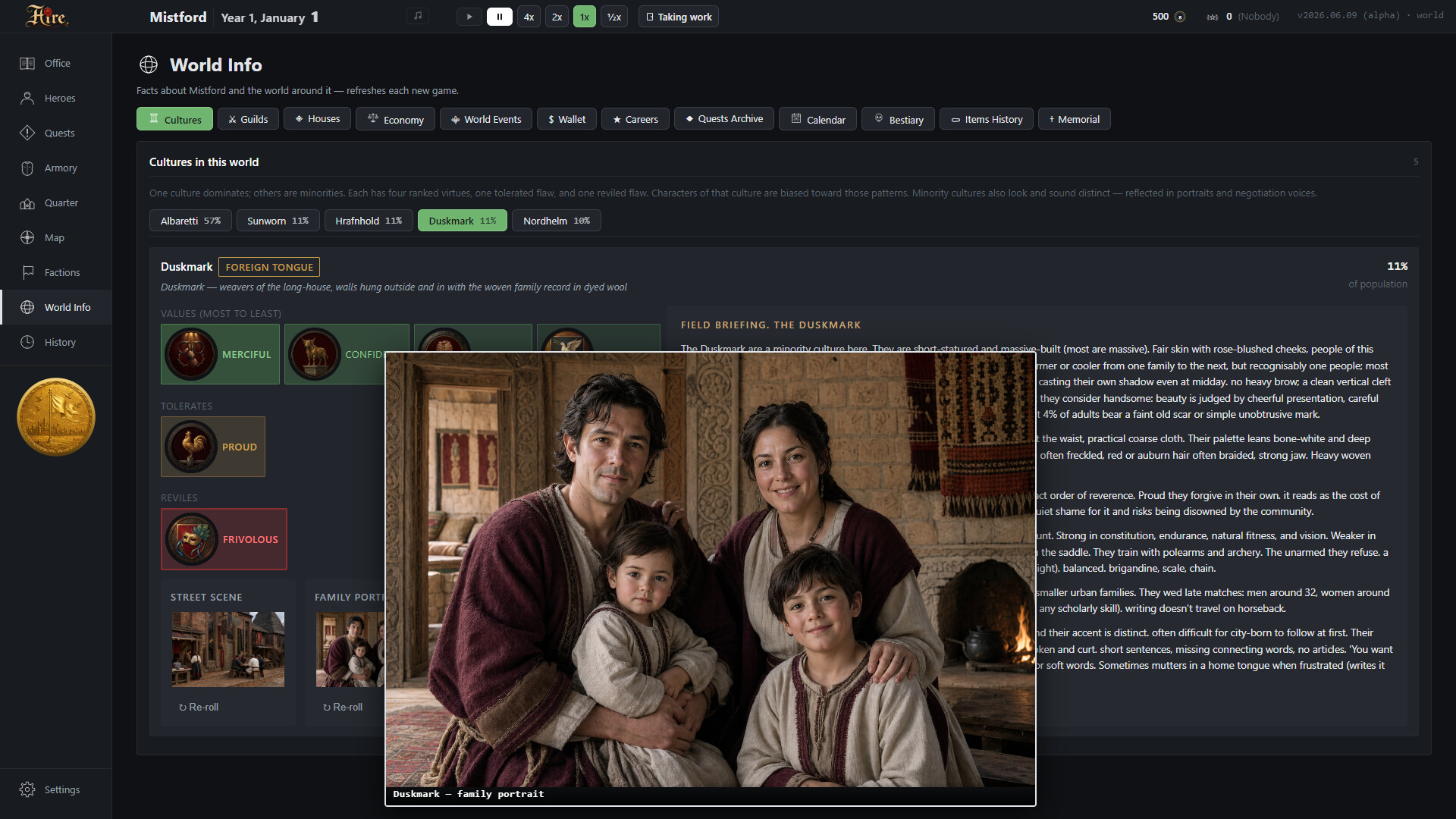Set game speed to half speed
The width and height of the screenshot is (1456, 819).
(614, 17)
